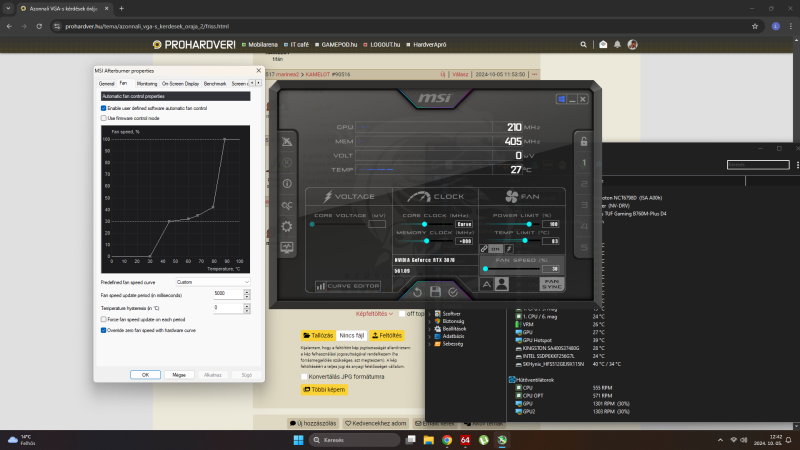Expand the Adatbázis tree node in AIDA64
This screenshot has height=450, width=800.
coord(430,336)
